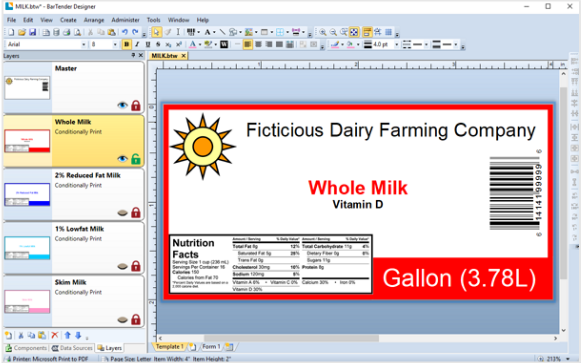Switch to the Components tab
The image size is (583, 363).
26,348
